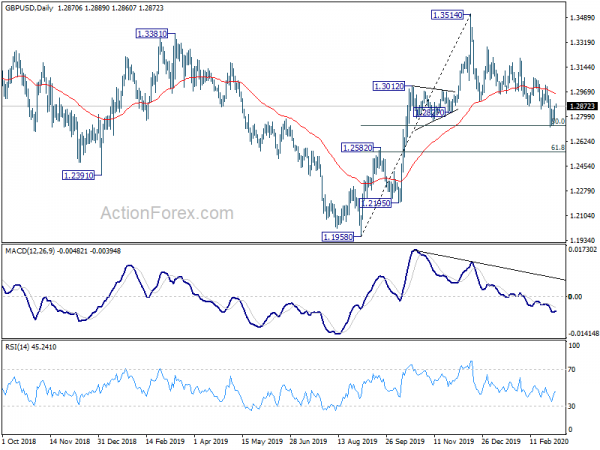Select the 26 Sep 2019 date label
The image size is (600, 450).
click(x=405, y=441)
